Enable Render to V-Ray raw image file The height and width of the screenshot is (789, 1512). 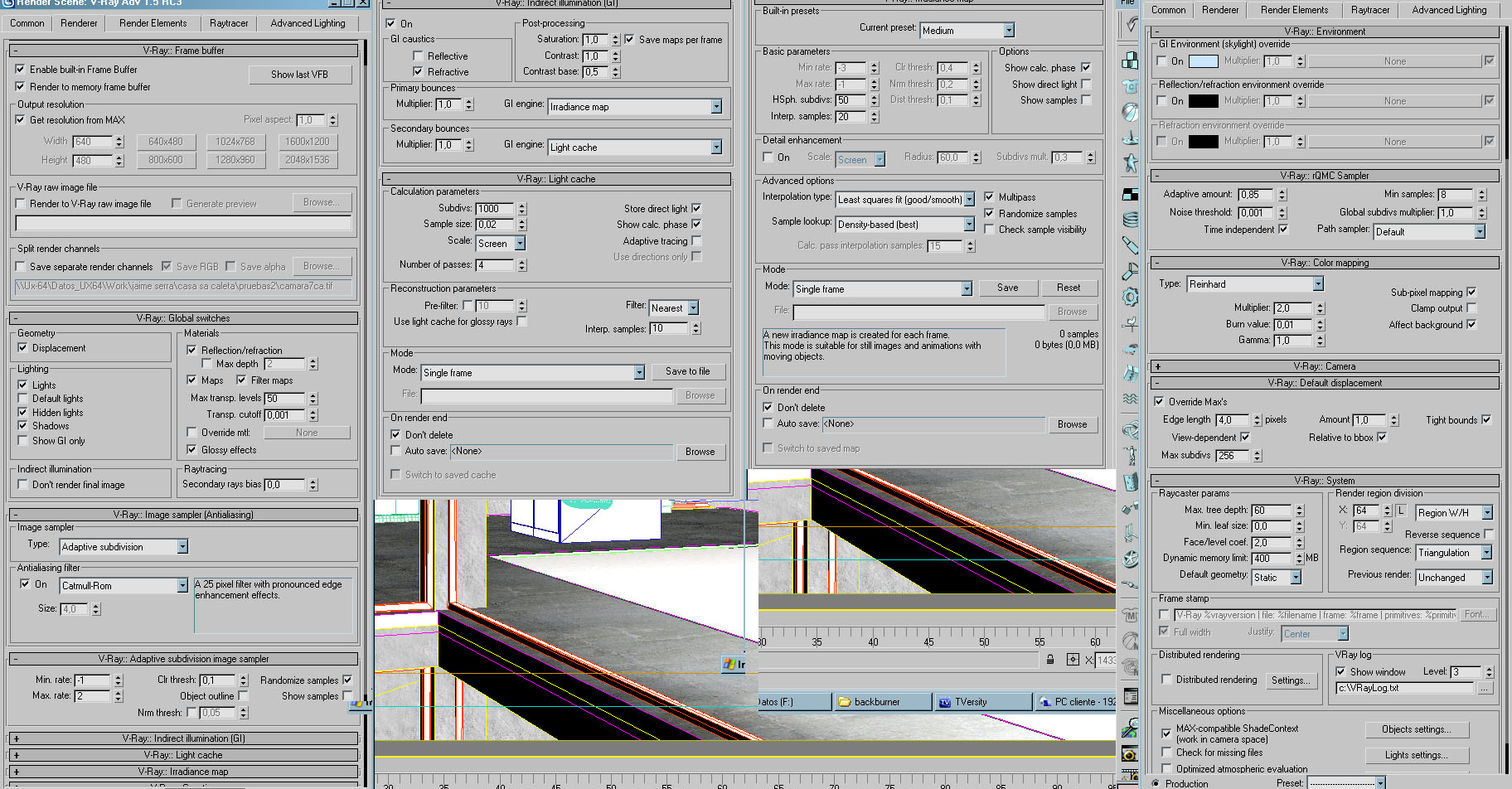pyautogui.click(x=20, y=204)
